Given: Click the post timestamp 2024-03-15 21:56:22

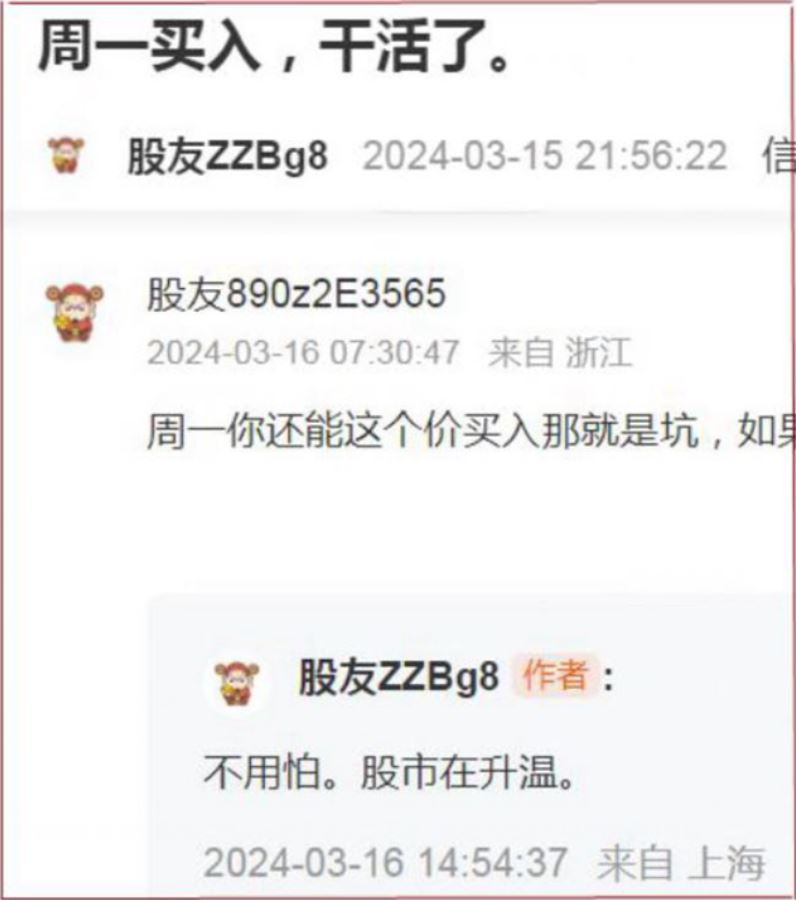Looking at the screenshot, I should tap(545, 156).
